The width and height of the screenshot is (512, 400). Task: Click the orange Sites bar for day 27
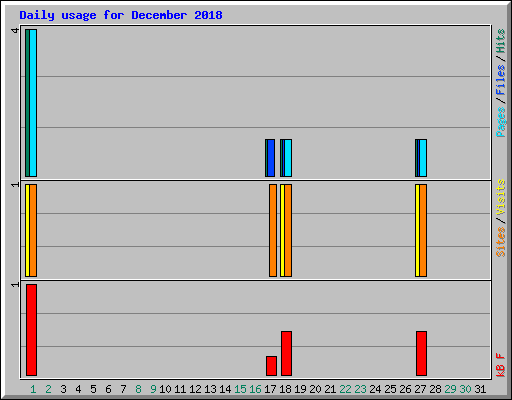(x=423, y=230)
